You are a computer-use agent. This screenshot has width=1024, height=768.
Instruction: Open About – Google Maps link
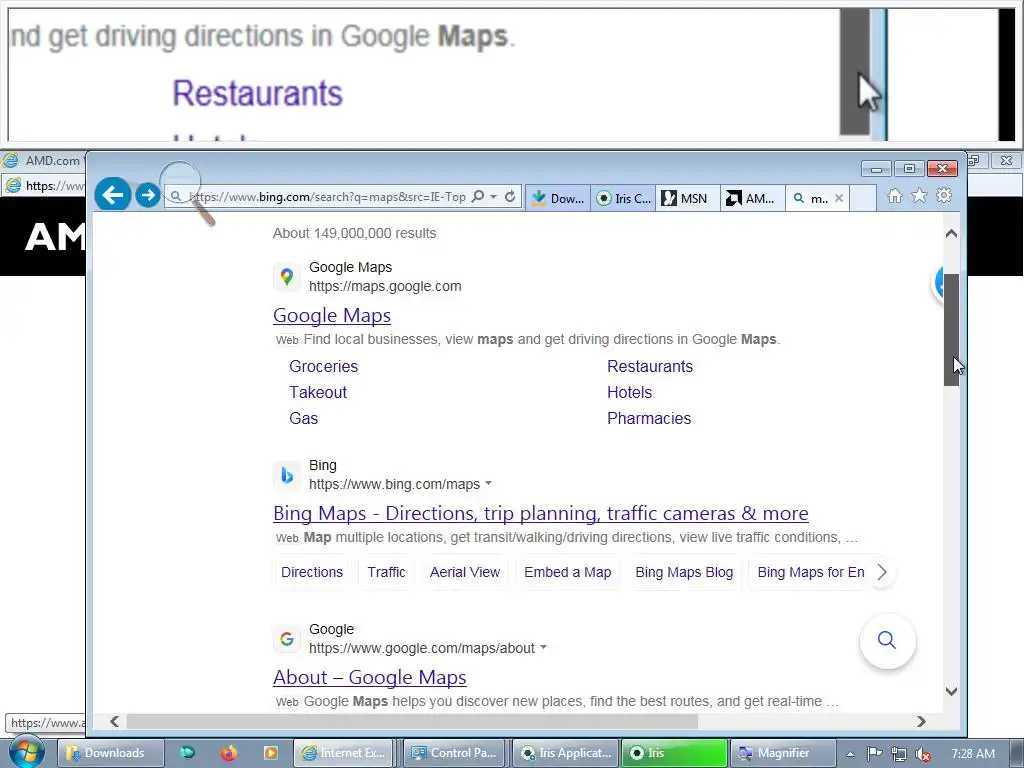370,677
